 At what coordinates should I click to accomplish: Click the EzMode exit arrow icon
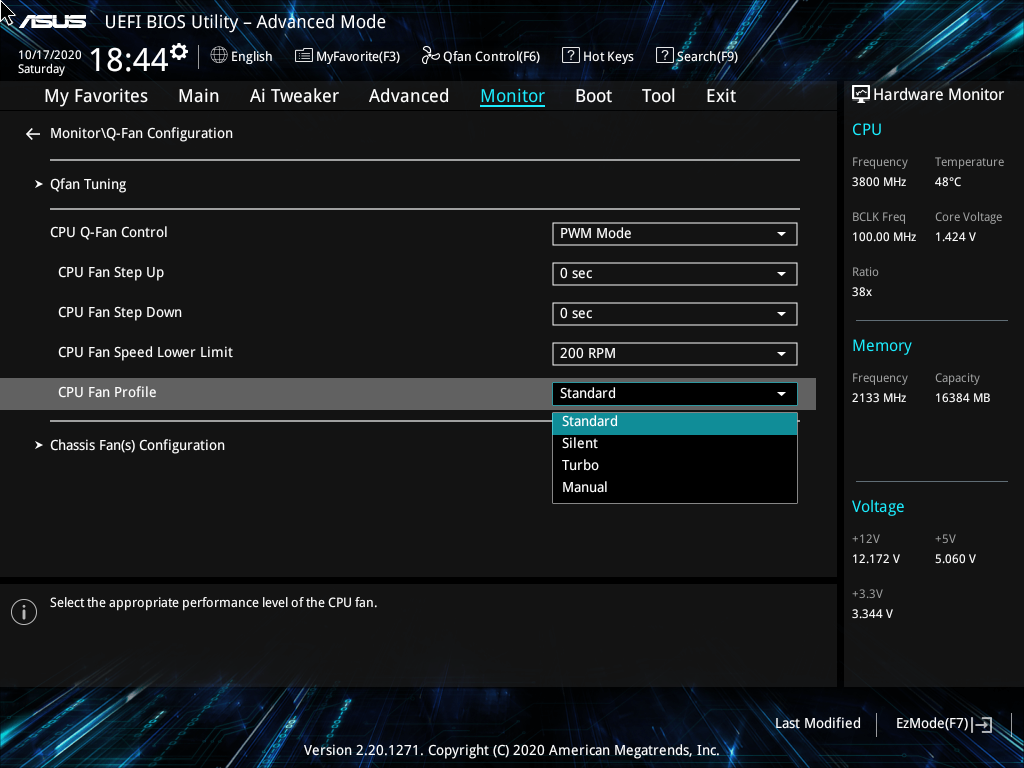(x=982, y=724)
